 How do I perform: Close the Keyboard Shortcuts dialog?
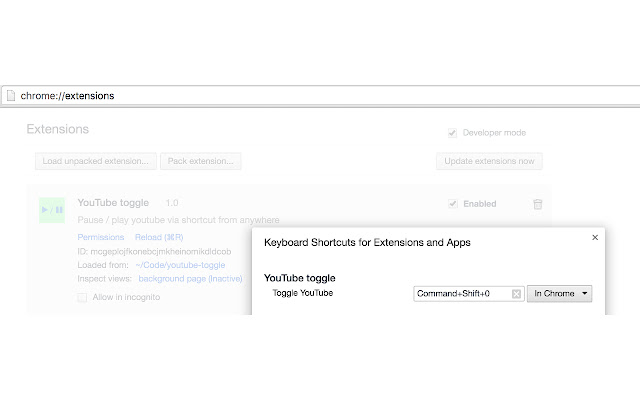pyautogui.click(x=595, y=238)
